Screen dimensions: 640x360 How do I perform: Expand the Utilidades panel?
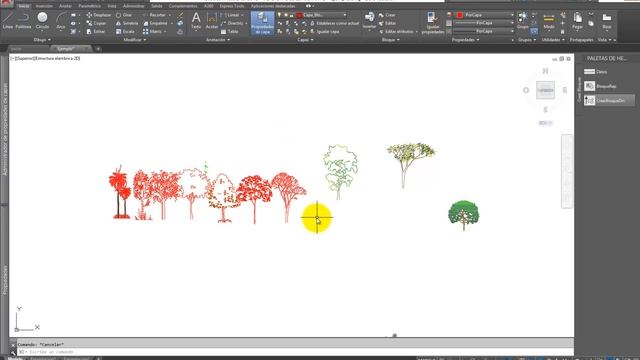pyautogui.click(x=553, y=40)
